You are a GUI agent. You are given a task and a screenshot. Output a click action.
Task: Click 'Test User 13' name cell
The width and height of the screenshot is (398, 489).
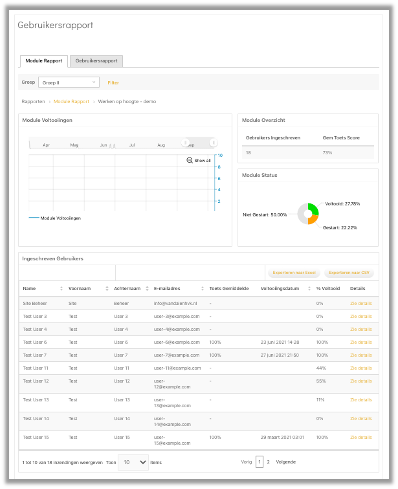click(x=36, y=400)
